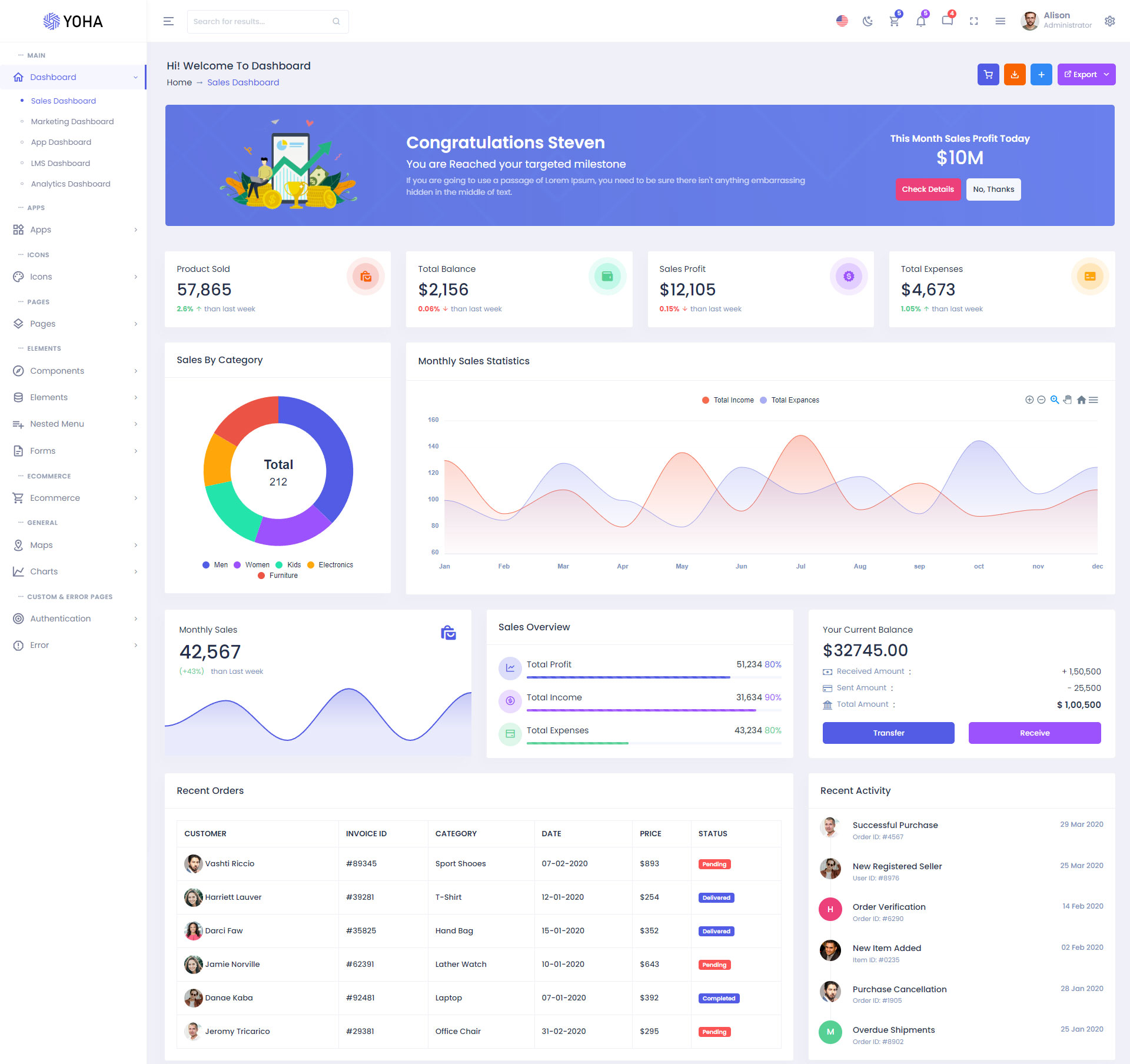1130x1064 pixels.
Task: Reset chart zoom home icon
Action: [1081, 400]
